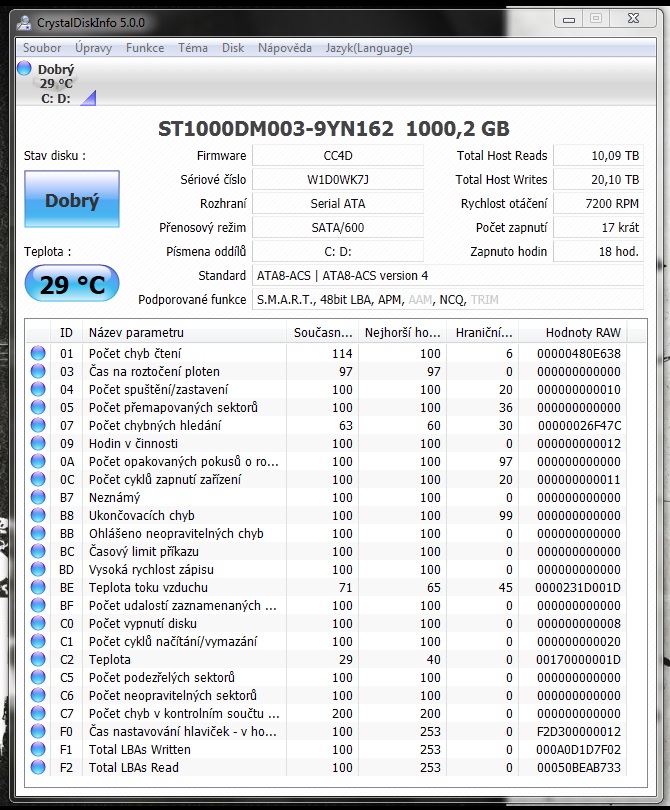Click the status orb for C6 Počet neopravitelných sektorů
The width and height of the screenshot is (670, 810).
pyautogui.click(x=38, y=695)
